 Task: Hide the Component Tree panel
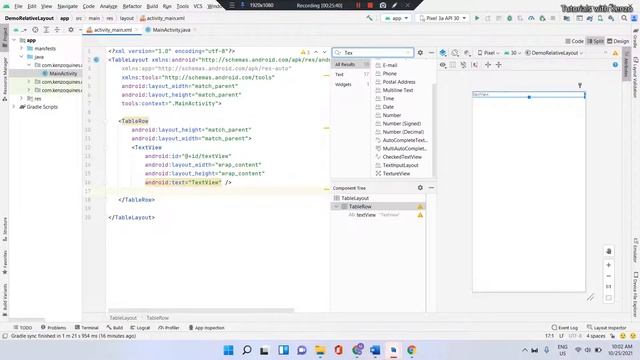coord(431,188)
